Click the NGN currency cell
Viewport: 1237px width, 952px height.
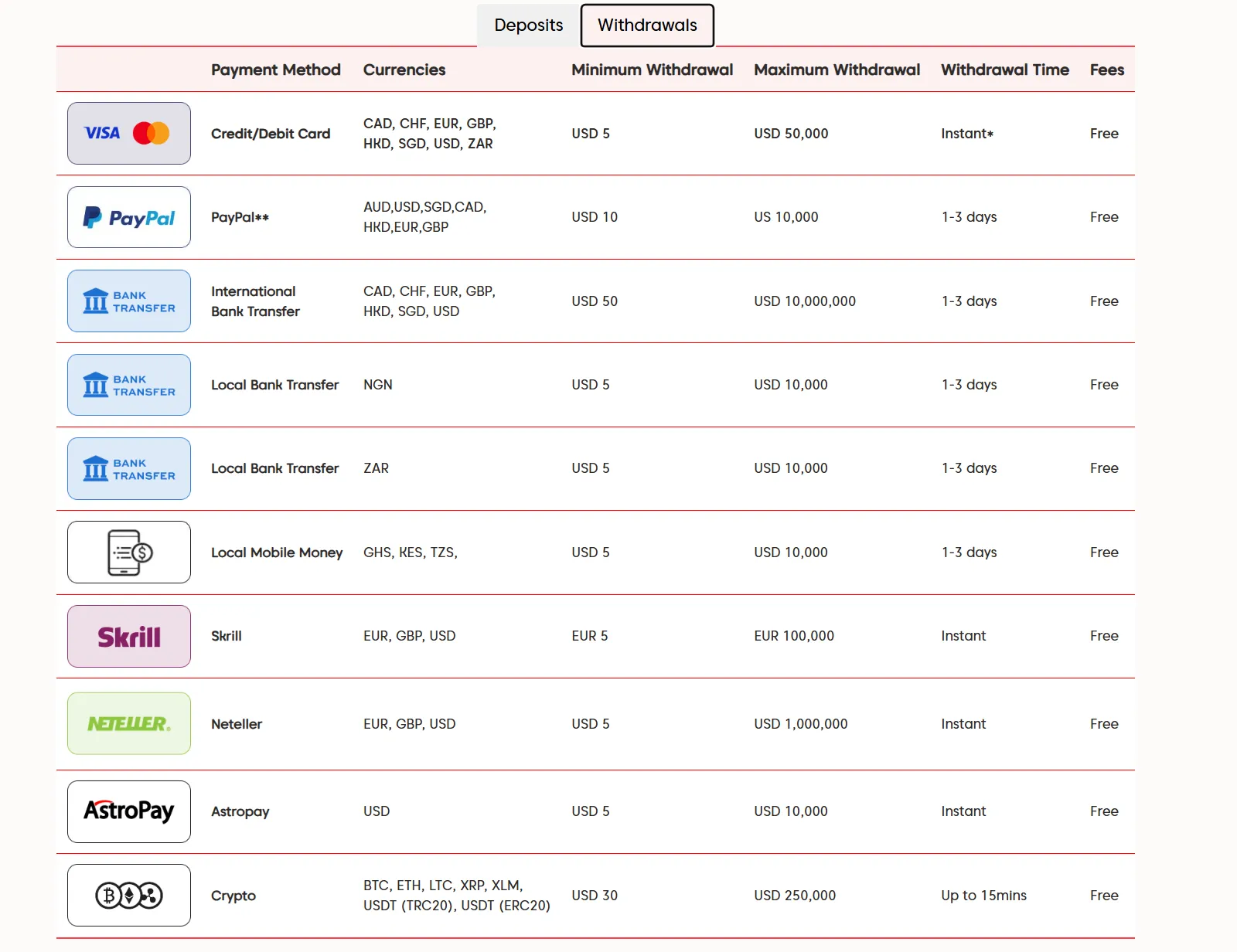tap(378, 385)
